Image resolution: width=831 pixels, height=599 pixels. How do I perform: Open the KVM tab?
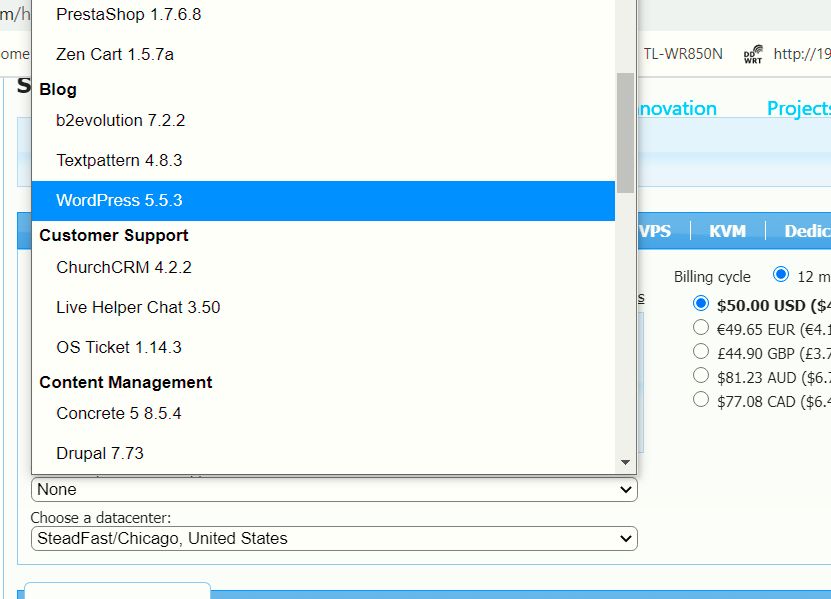tap(727, 231)
